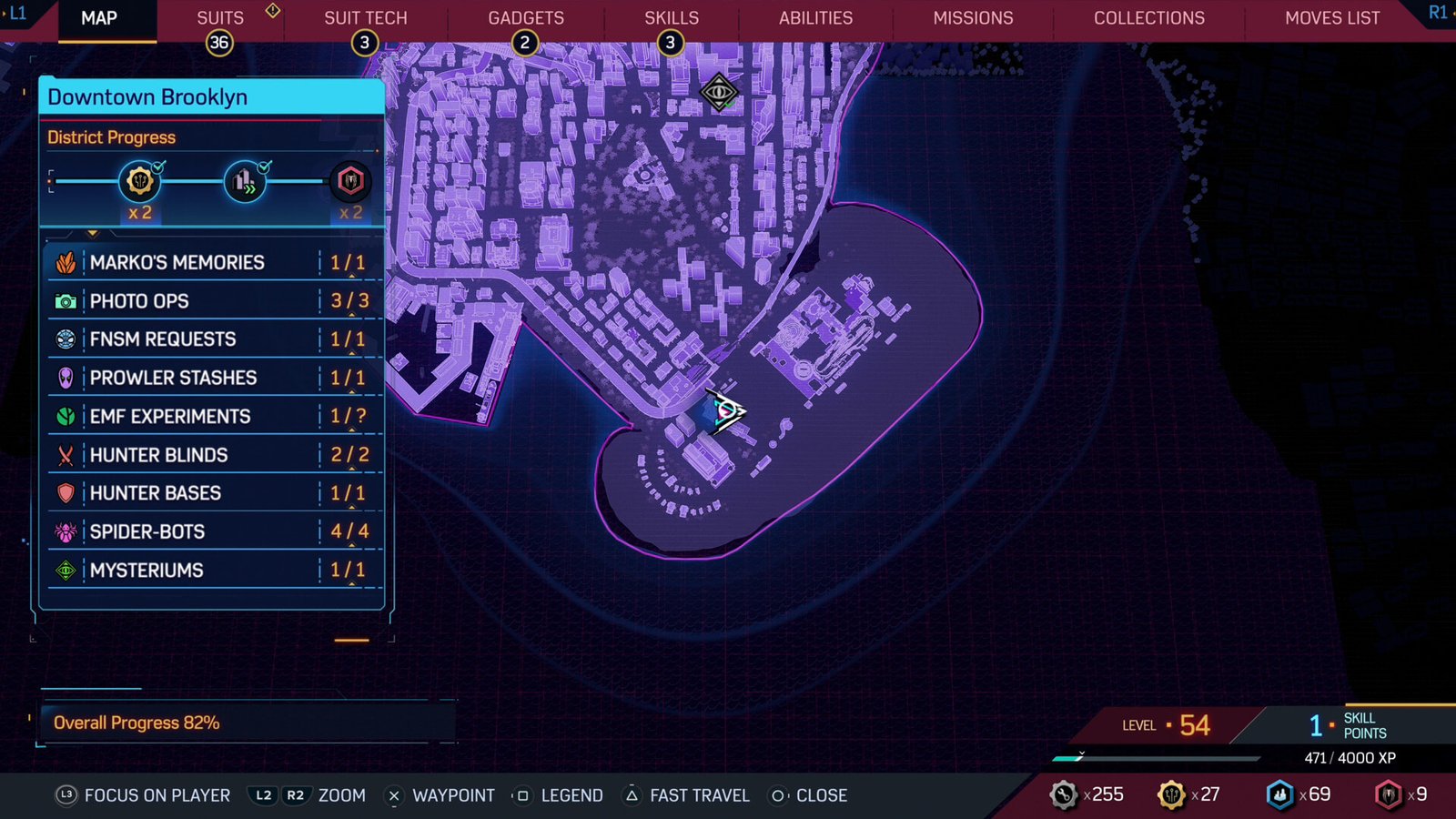Click the player position marker on map
The width and height of the screenshot is (1456, 819).
pyautogui.click(x=726, y=412)
